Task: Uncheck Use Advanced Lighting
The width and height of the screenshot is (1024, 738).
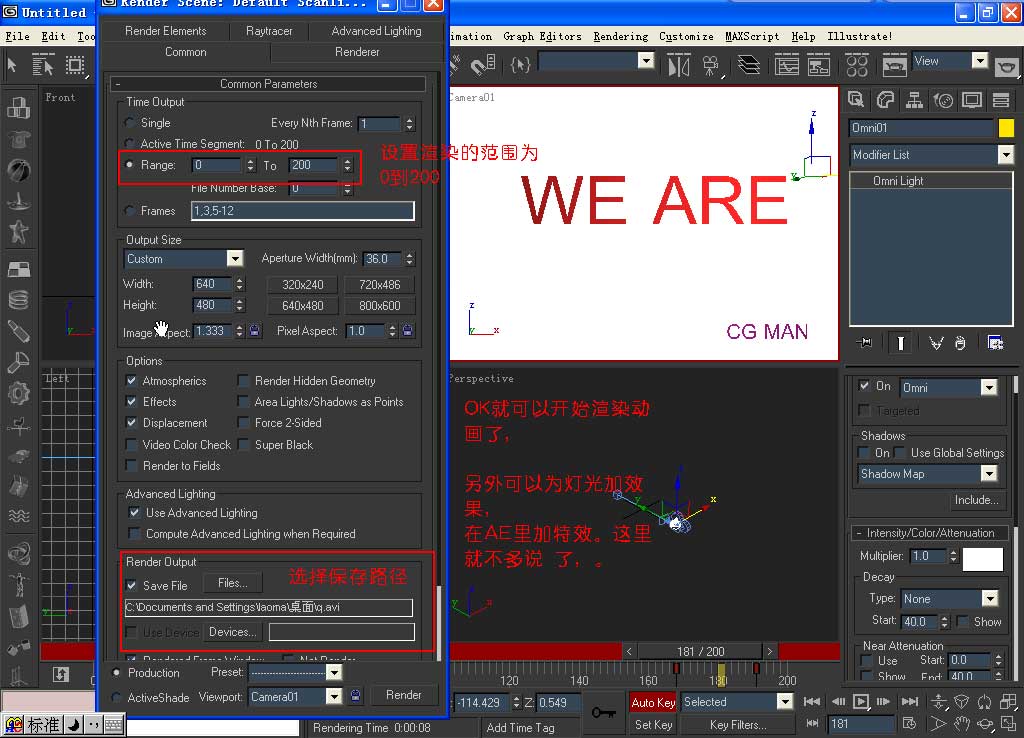Action: 134,513
